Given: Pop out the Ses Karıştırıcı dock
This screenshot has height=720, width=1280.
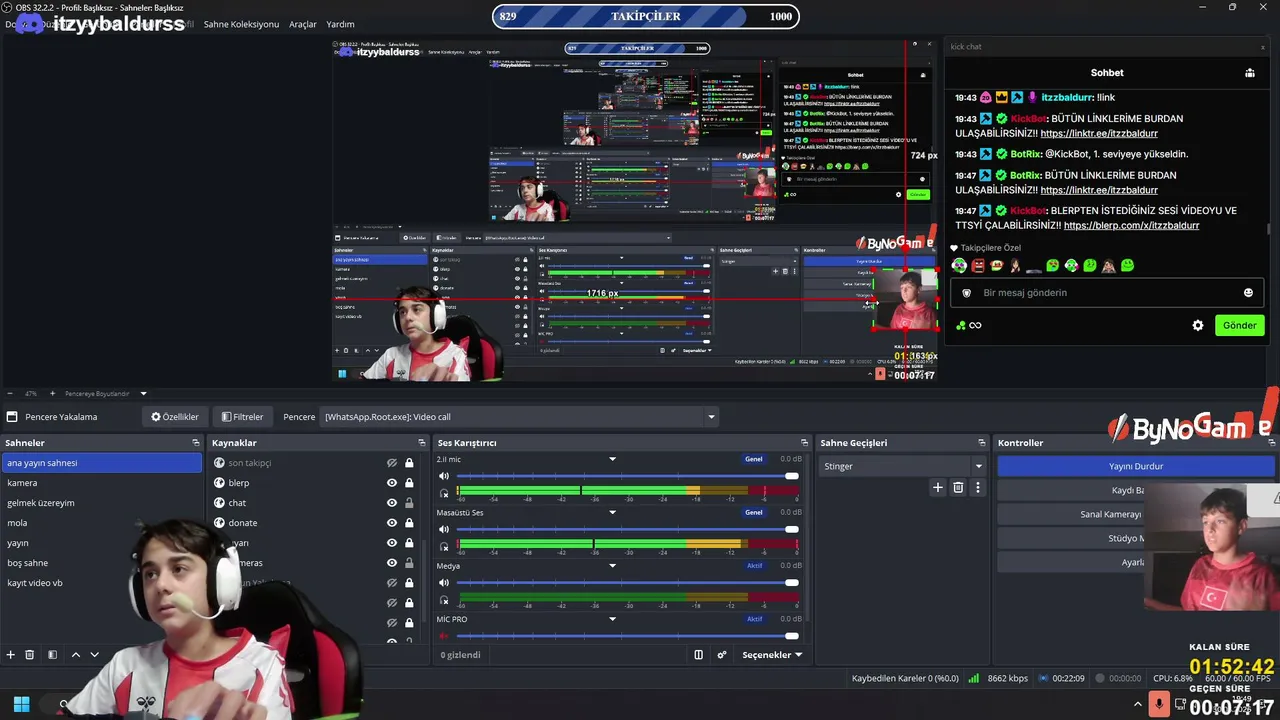Looking at the screenshot, I should coord(804,443).
